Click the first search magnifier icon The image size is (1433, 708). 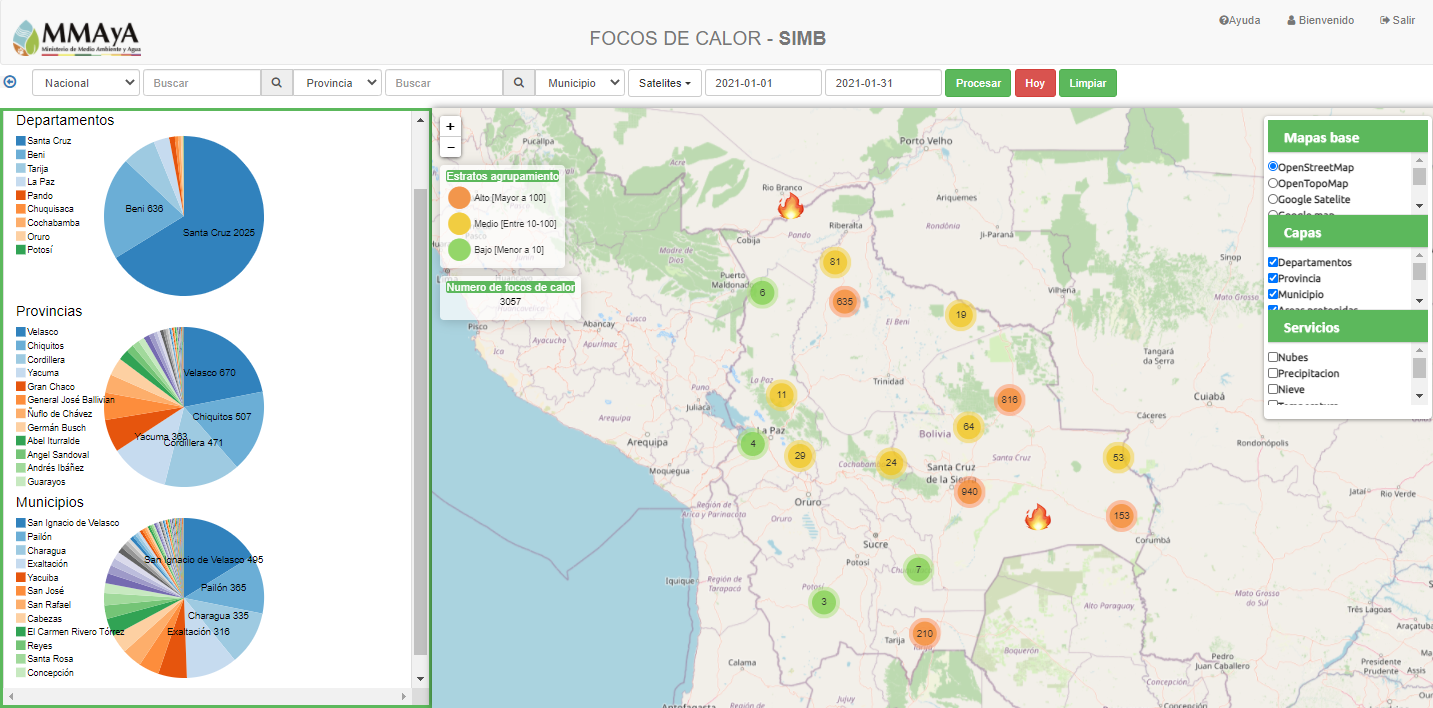[277, 83]
